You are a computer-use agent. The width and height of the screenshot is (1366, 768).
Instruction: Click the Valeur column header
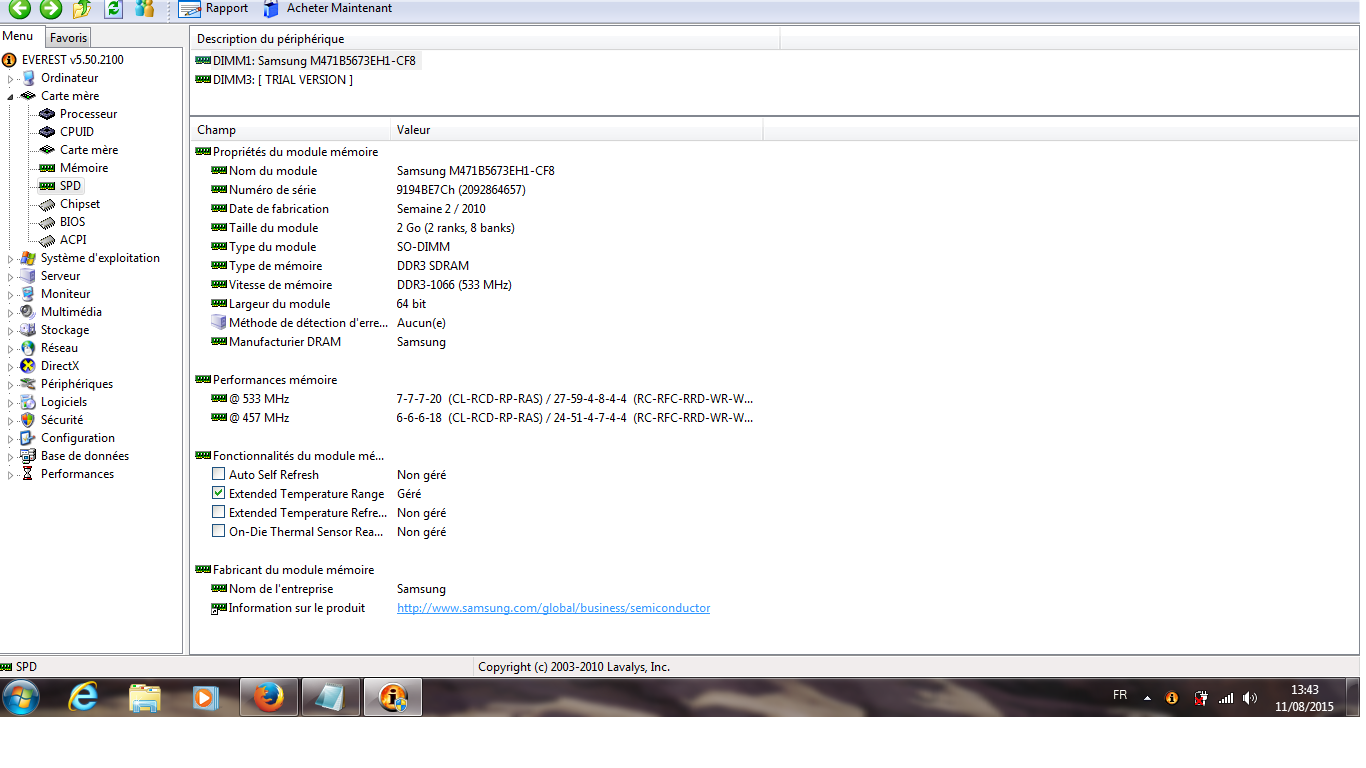576,130
